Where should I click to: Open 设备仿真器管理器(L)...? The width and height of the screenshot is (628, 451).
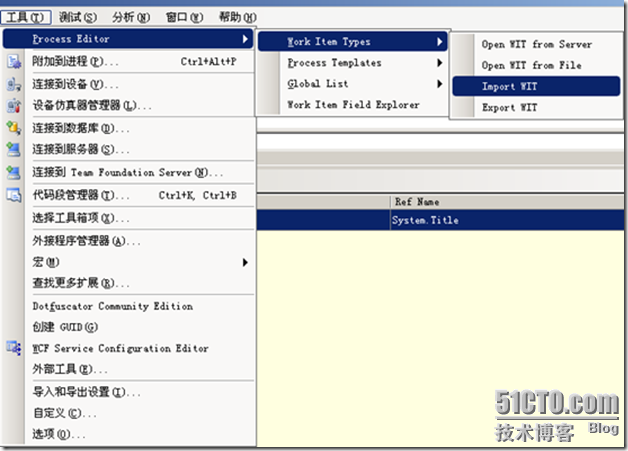coord(128,105)
